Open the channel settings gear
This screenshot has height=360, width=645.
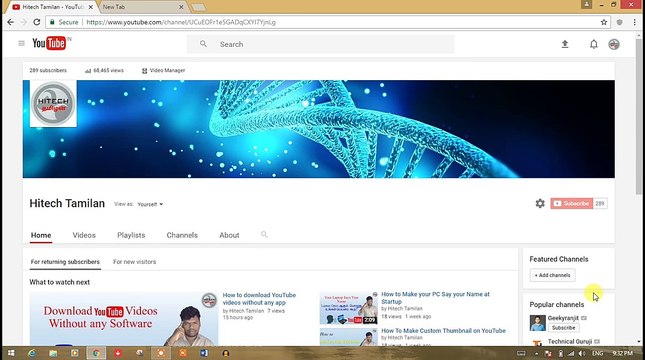540,203
